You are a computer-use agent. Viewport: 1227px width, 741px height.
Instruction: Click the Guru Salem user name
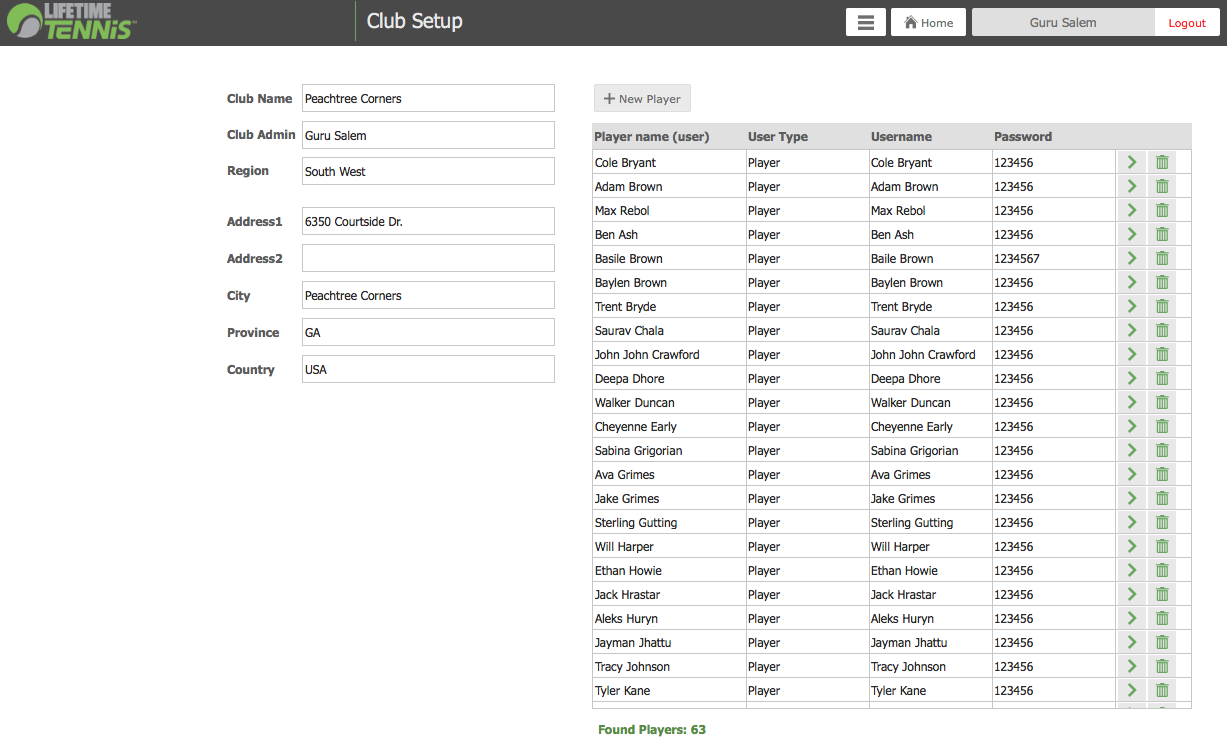(x=1063, y=22)
